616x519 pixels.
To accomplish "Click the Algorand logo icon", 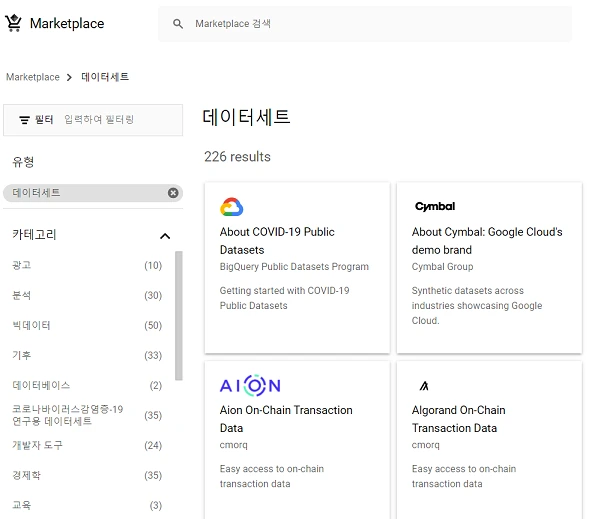I will coord(424,385).
